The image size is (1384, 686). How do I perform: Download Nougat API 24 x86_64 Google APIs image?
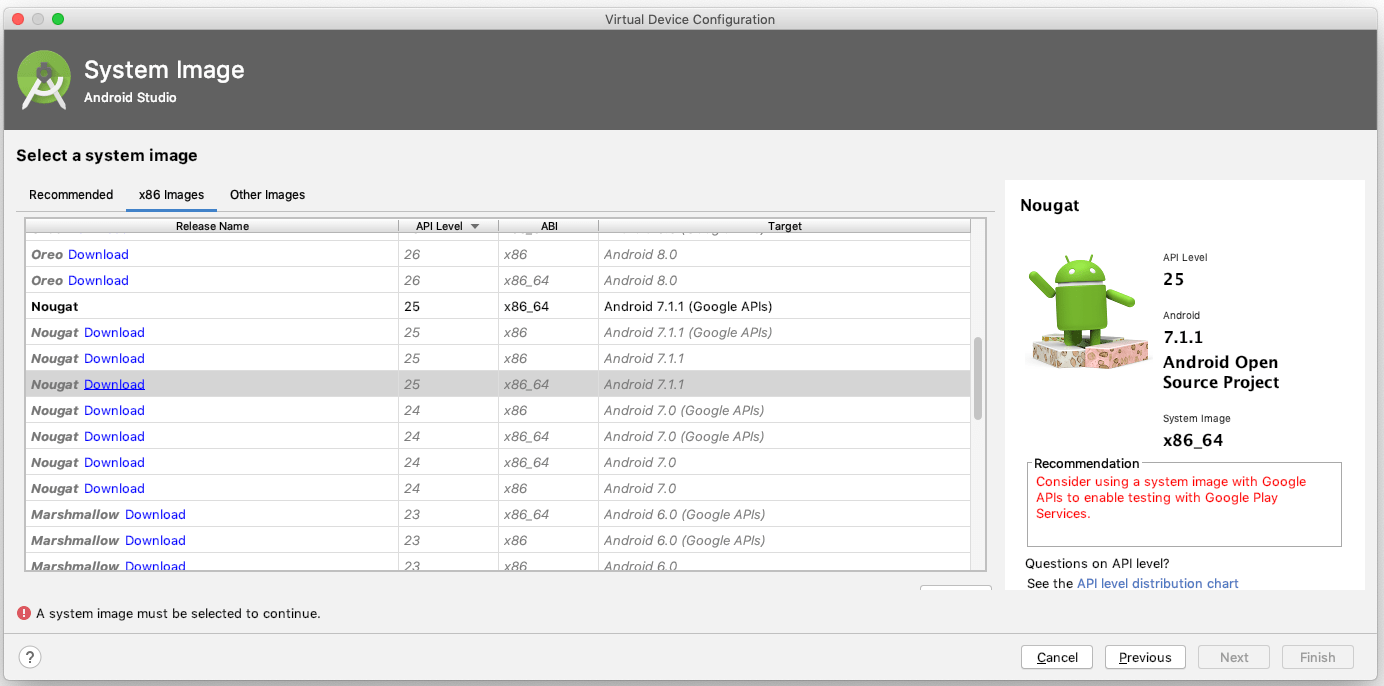(x=114, y=437)
